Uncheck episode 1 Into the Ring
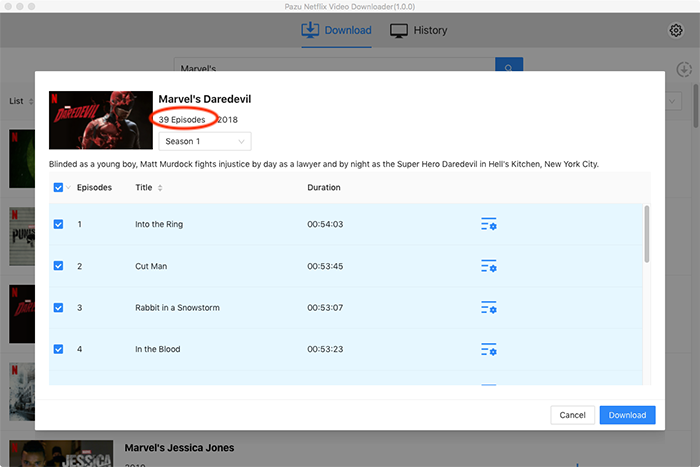 pos(58,224)
